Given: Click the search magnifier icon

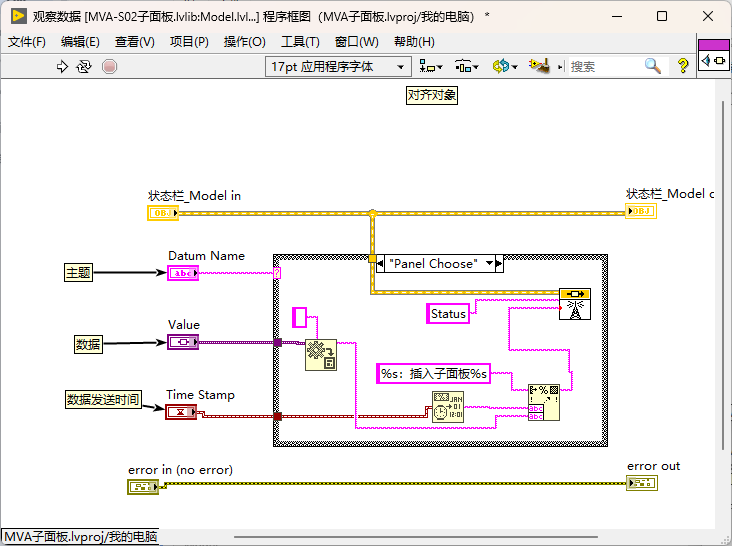Looking at the screenshot, I should pyautogui.click(x=653, y=66).
